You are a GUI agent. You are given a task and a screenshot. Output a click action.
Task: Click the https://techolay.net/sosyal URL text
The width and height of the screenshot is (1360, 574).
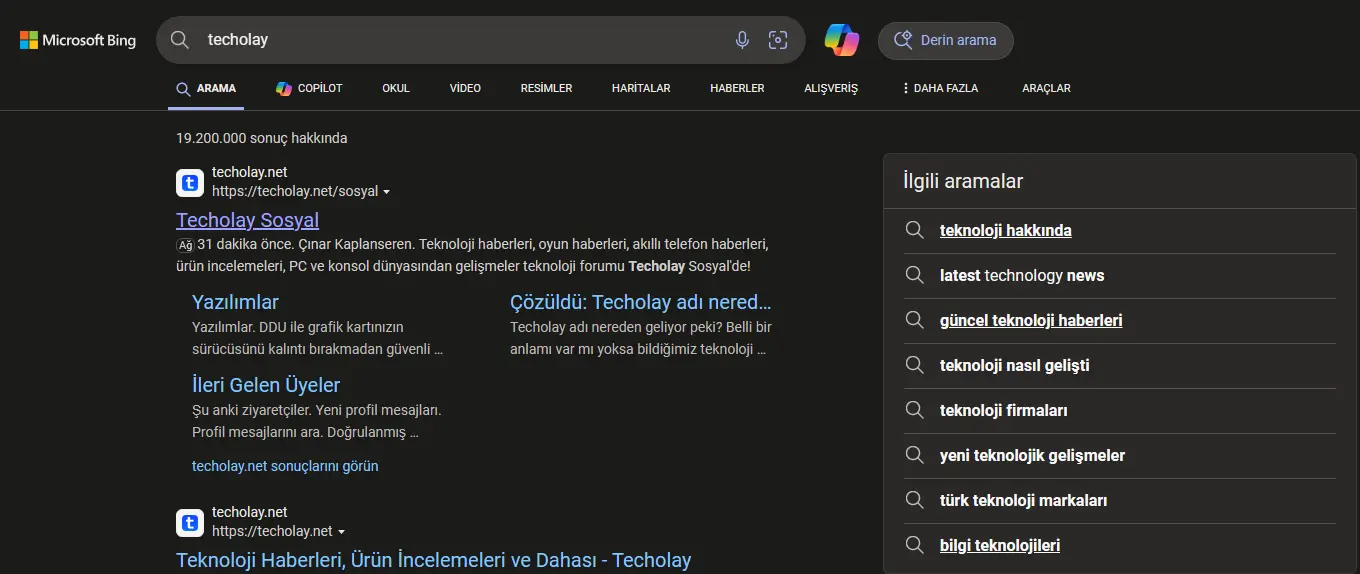point(295,191)
